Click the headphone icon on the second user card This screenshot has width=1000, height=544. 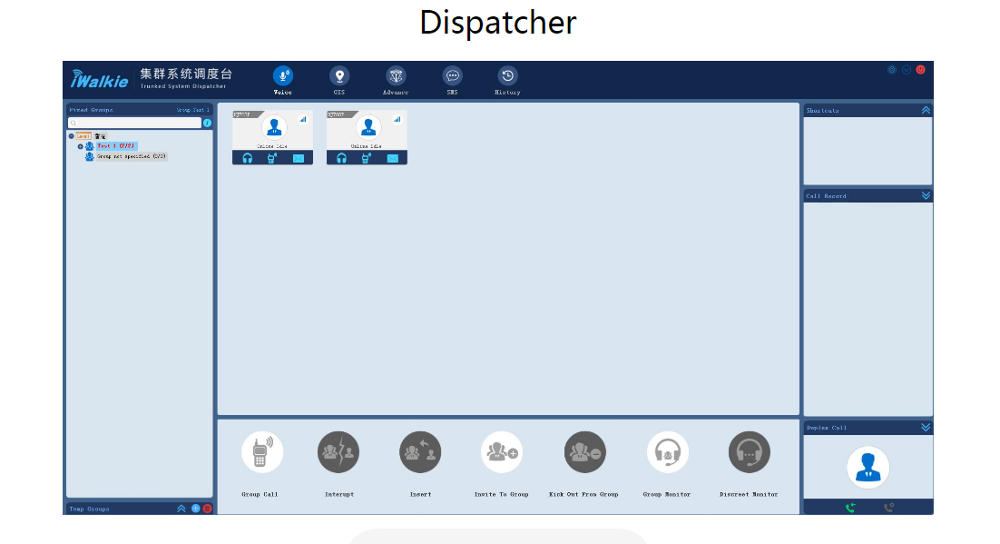pos(342,158)
